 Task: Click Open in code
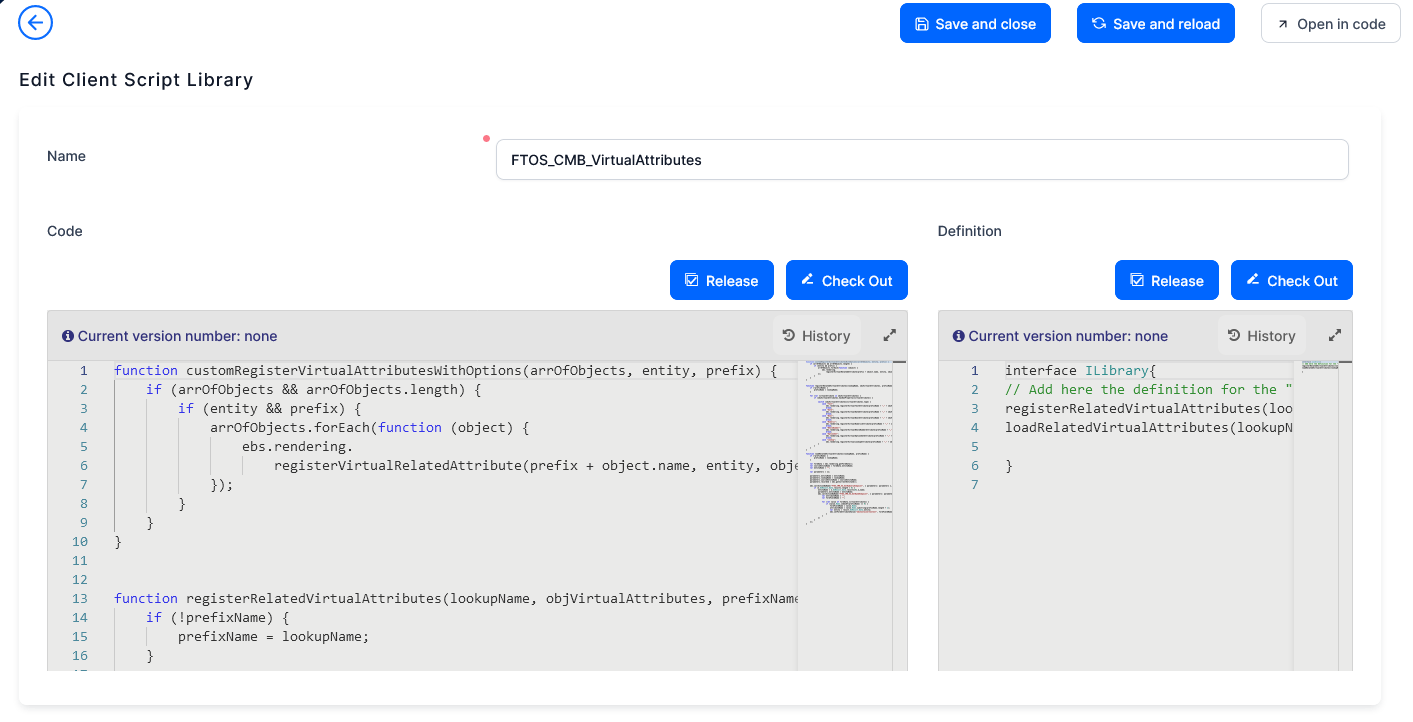(x=1330, y=23)
